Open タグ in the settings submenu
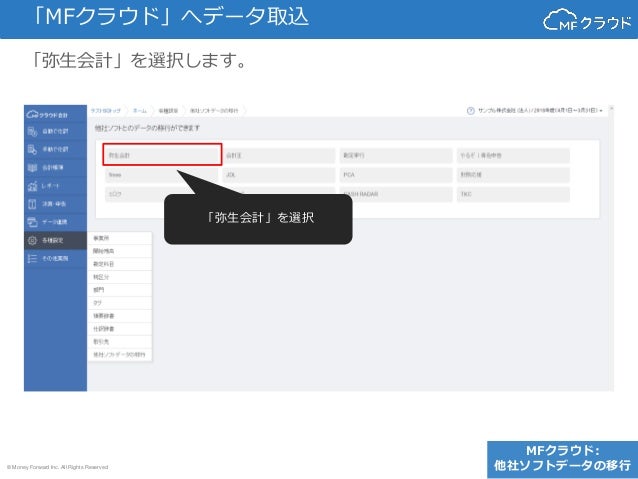 (120, 303)
